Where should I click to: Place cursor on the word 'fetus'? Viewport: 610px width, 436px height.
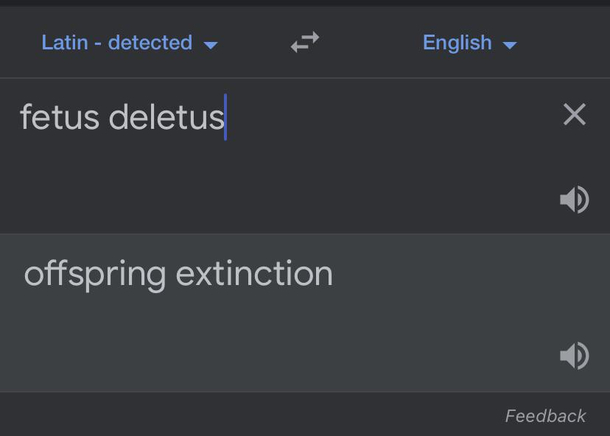pyautogui.click(x=60, y=117)
